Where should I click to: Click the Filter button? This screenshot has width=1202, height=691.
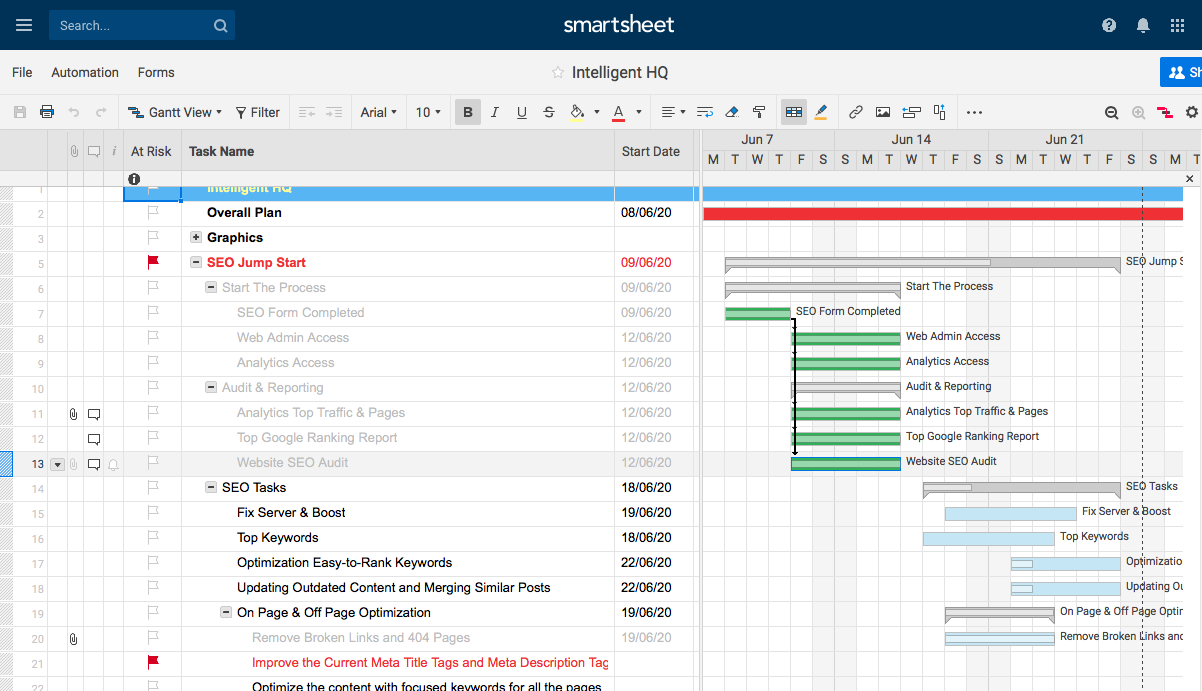click(258, 113)
